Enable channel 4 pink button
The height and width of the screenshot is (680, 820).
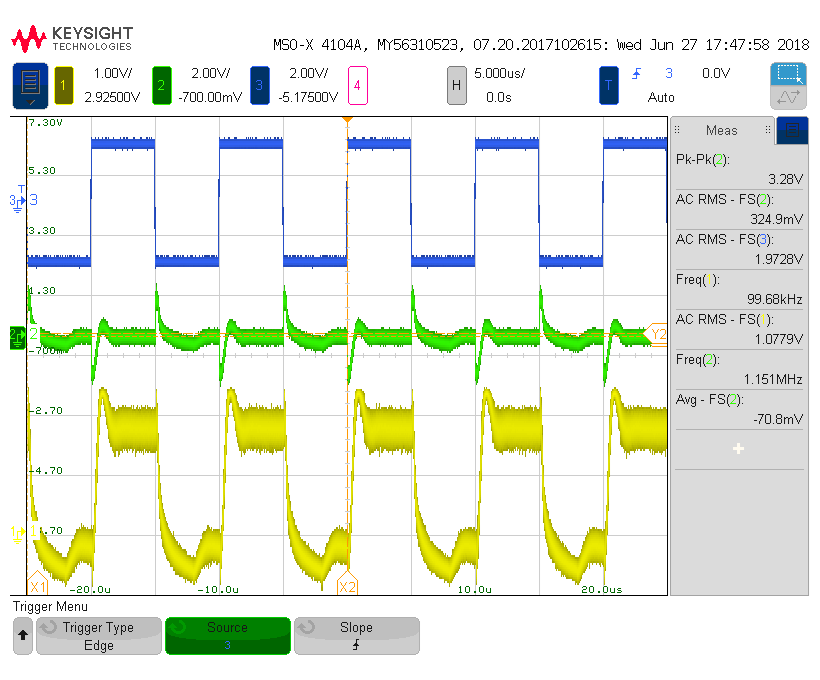[x=357, y=85]
